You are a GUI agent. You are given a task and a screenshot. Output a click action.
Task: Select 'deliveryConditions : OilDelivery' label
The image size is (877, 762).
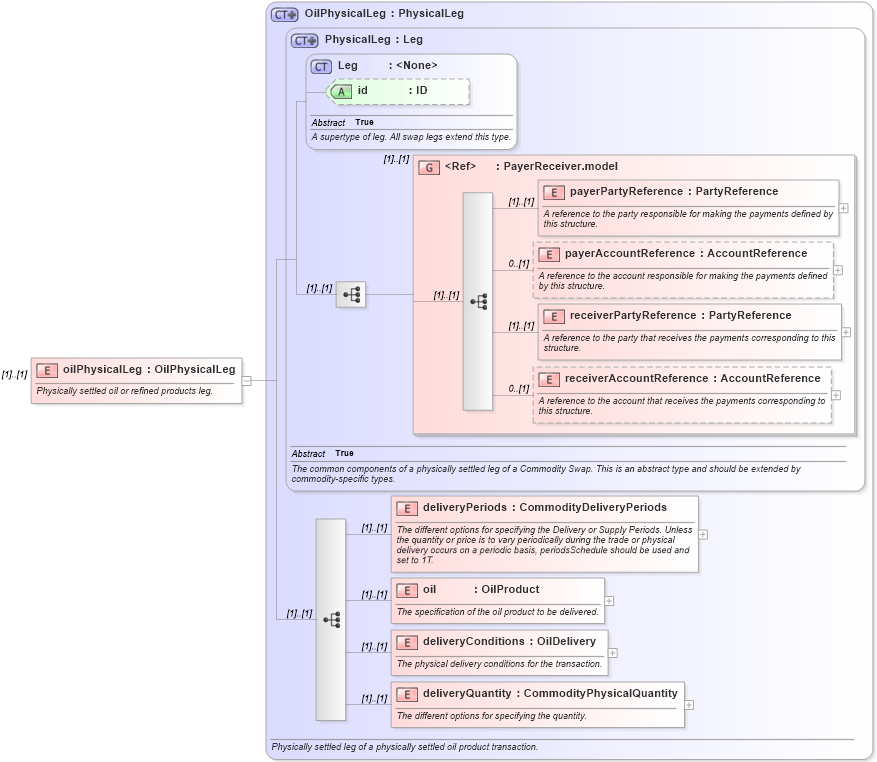[x=509, y=641]
